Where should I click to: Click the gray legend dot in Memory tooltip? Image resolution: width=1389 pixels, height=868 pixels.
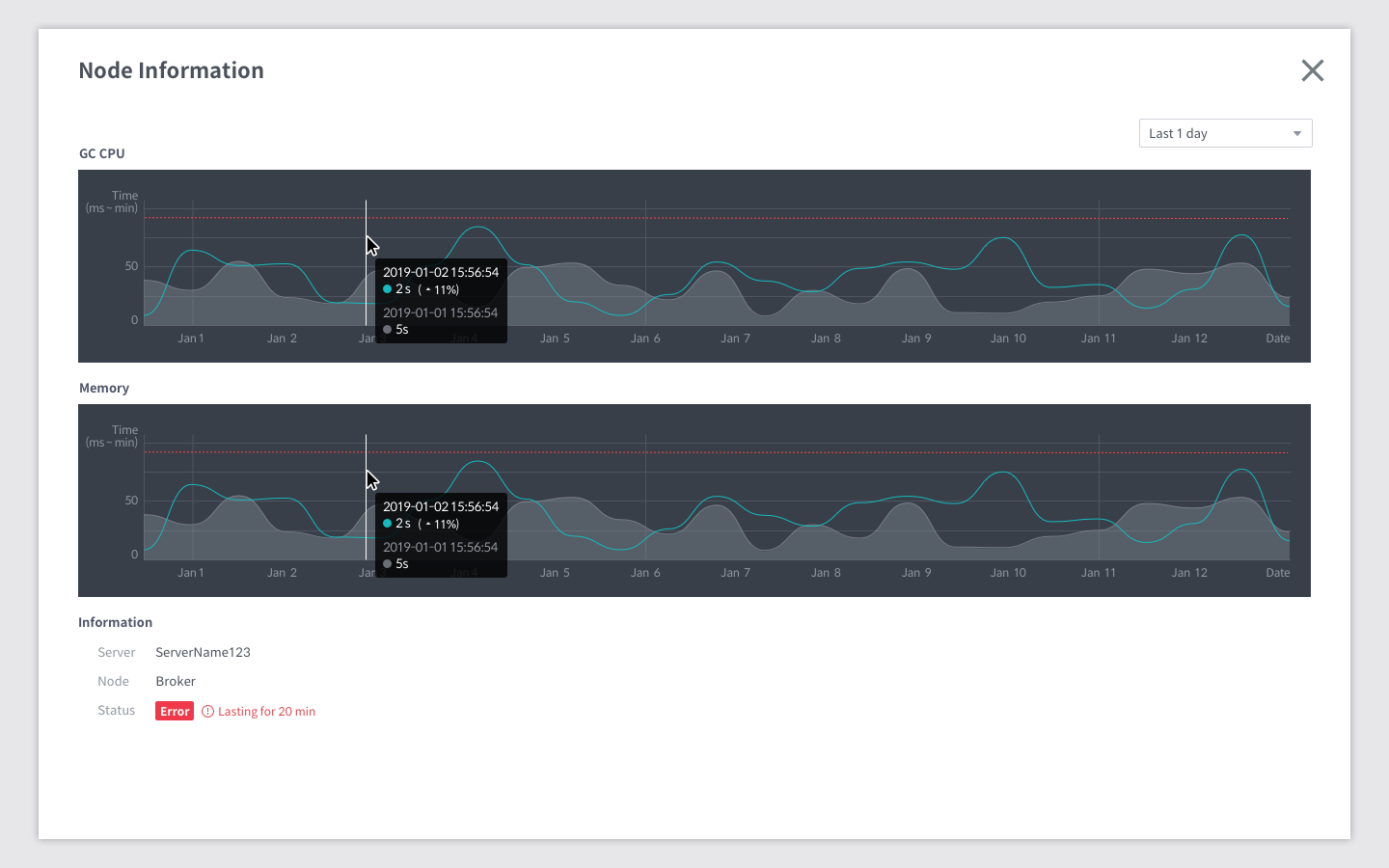pos(387,564)
